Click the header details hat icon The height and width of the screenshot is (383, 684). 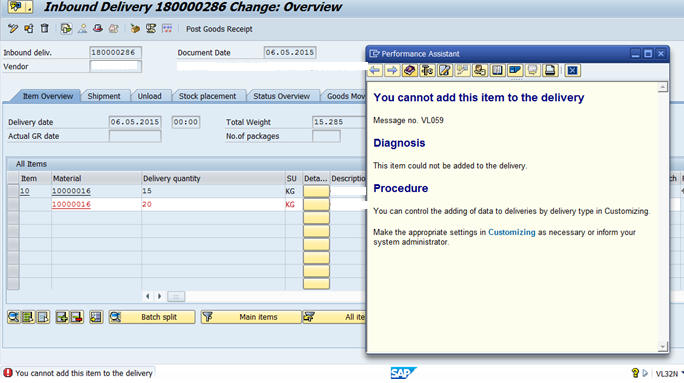coord(98,29)
